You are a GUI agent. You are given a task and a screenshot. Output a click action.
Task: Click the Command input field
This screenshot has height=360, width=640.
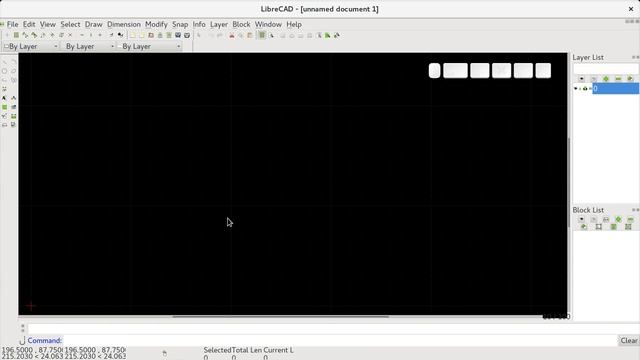coord(340,340)
